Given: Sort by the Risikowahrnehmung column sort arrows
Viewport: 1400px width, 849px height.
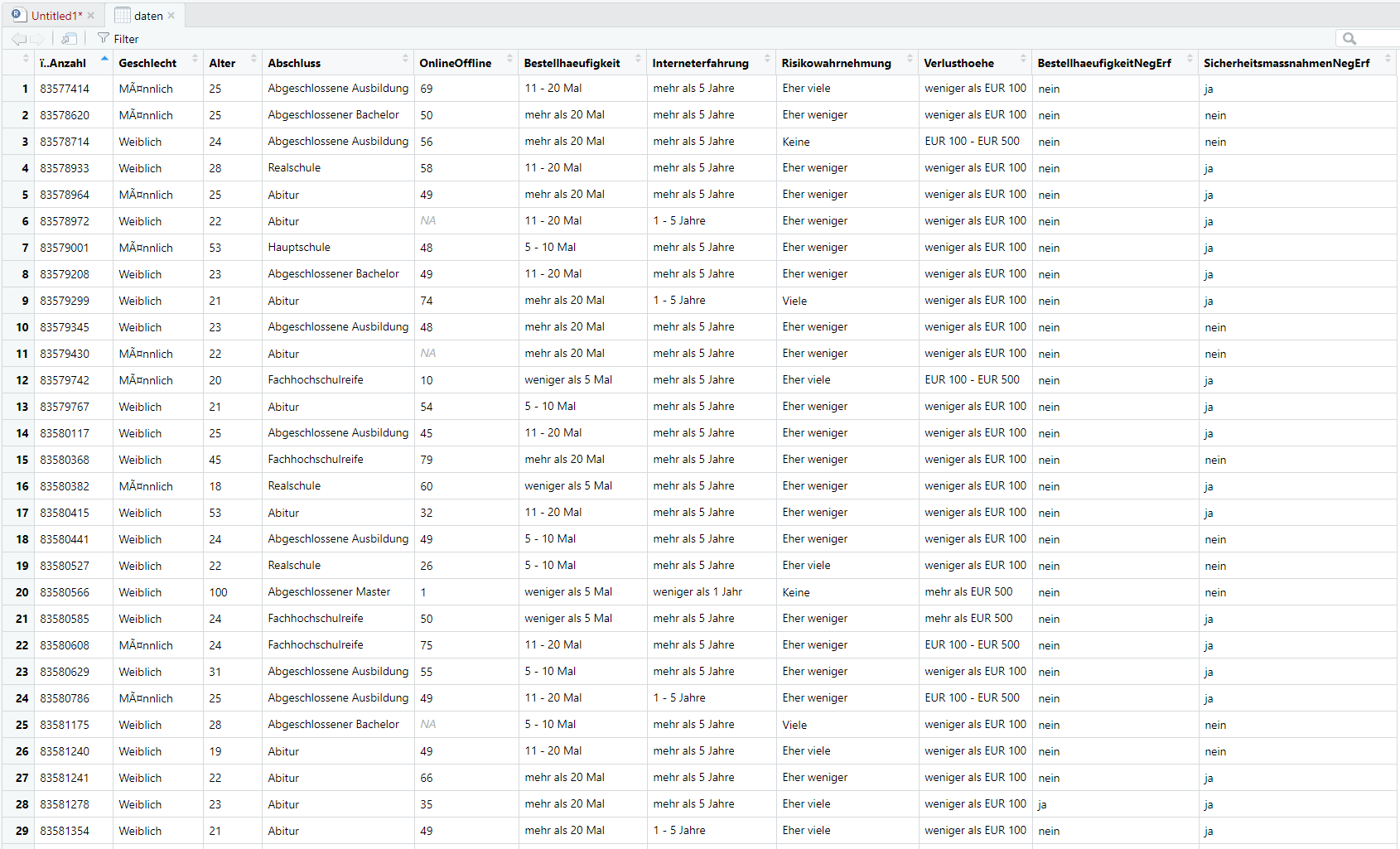Looking at the screenshot, I should [x=910, y=59].
